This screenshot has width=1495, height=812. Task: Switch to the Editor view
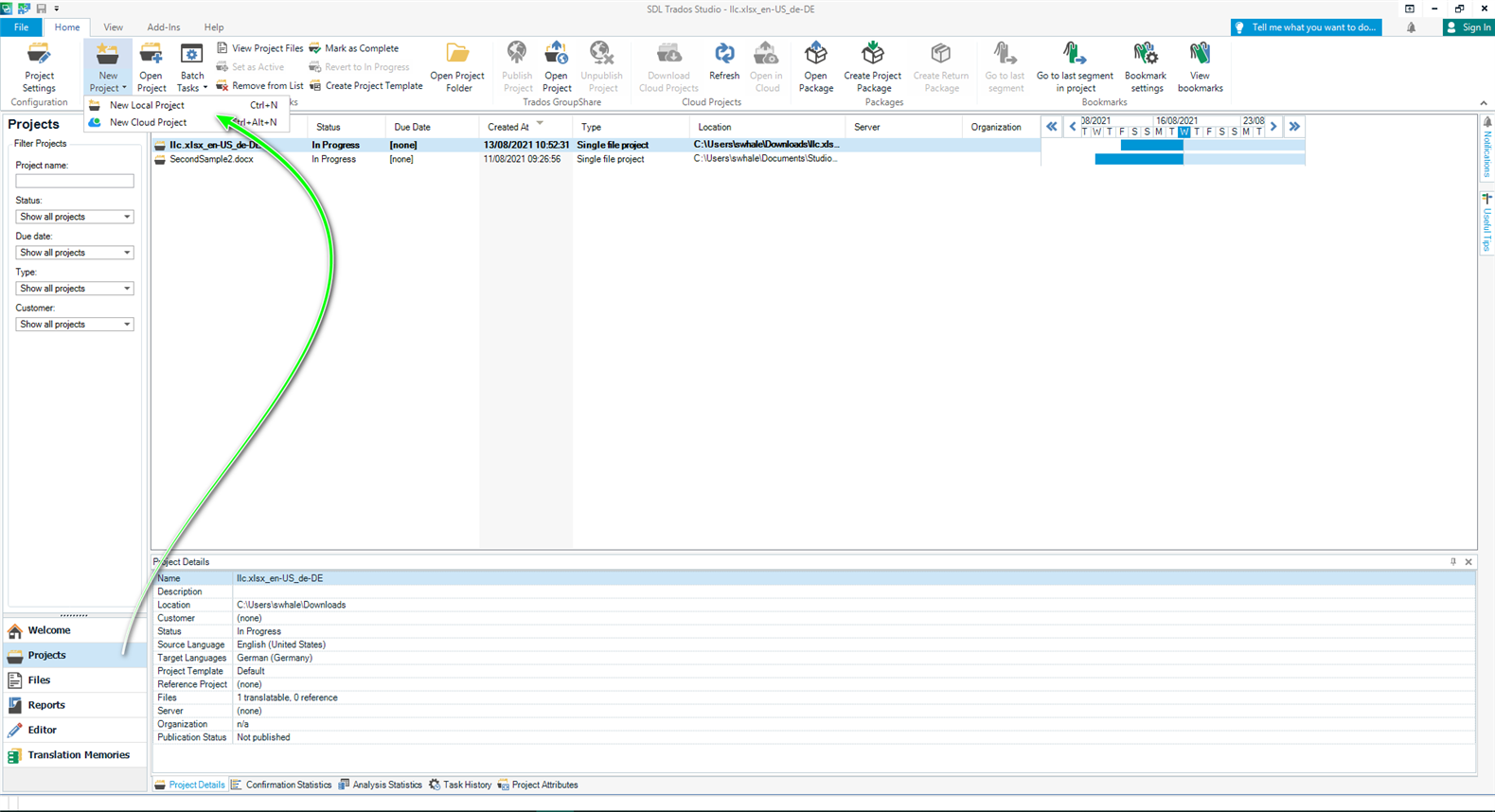click(42, 730)
